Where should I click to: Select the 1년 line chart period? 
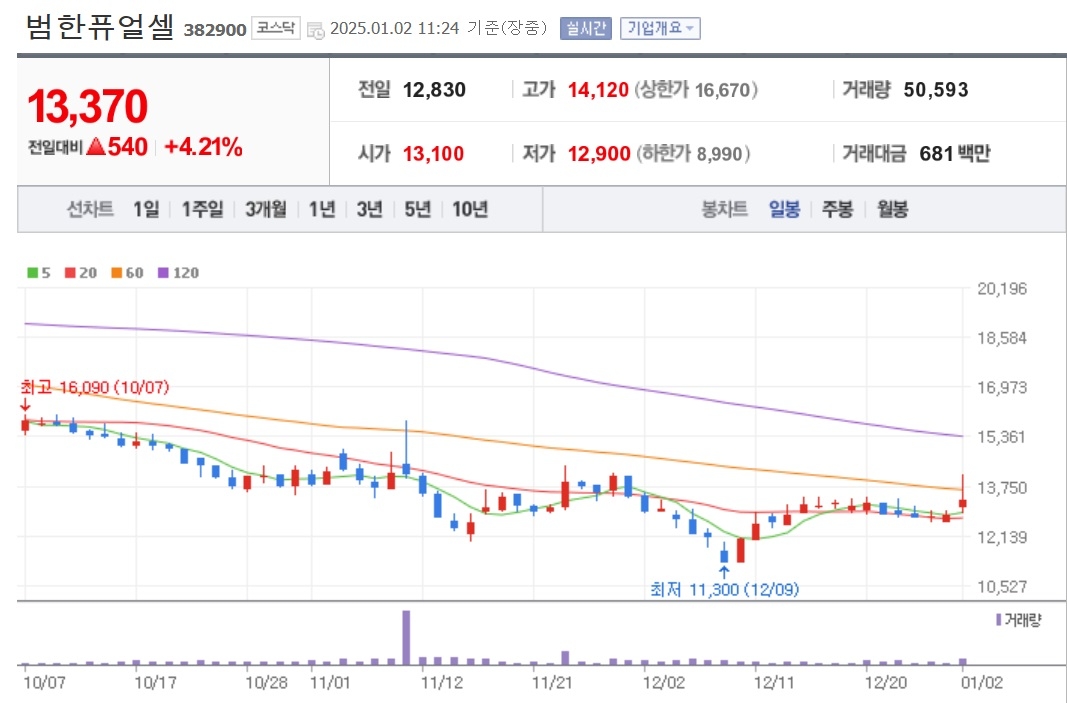point(322,209)
